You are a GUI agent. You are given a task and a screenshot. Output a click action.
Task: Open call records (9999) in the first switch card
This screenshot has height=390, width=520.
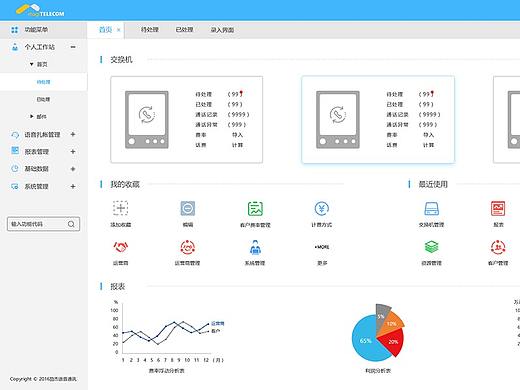[222, 114]
